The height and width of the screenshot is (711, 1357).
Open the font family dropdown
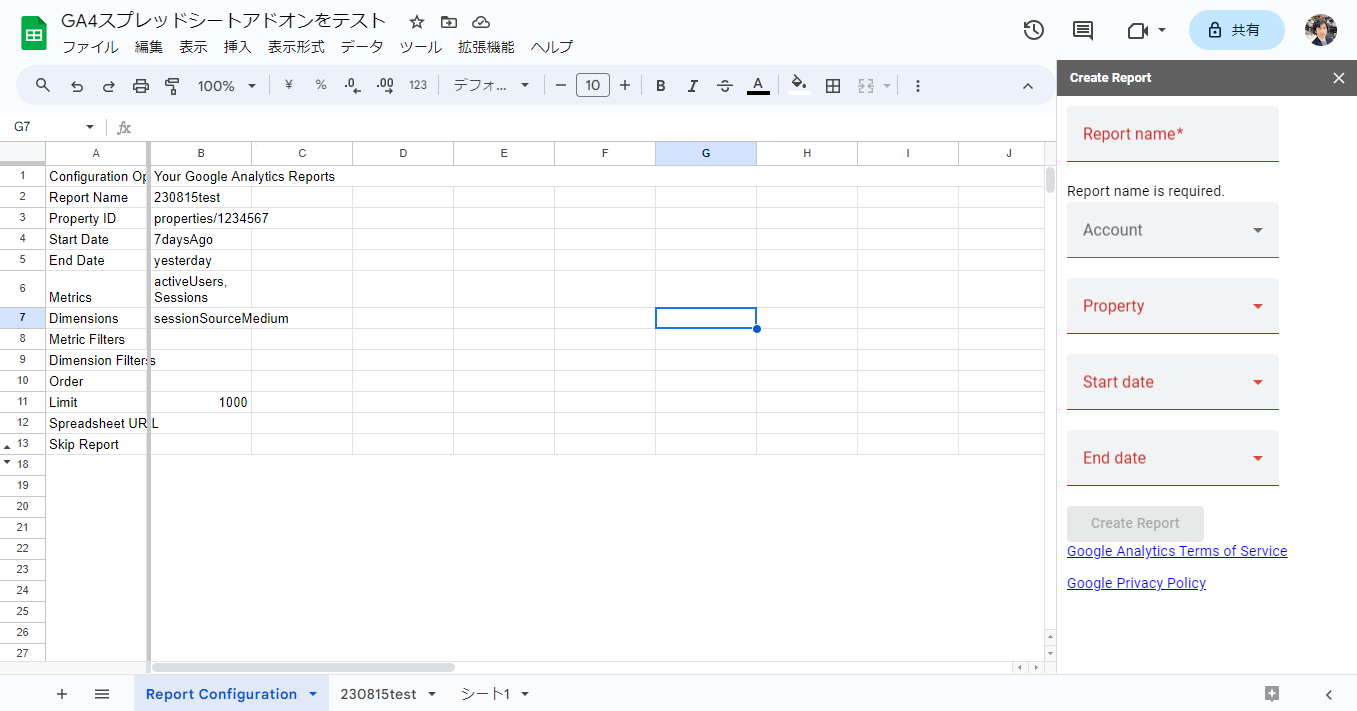(x=491, y=86)
